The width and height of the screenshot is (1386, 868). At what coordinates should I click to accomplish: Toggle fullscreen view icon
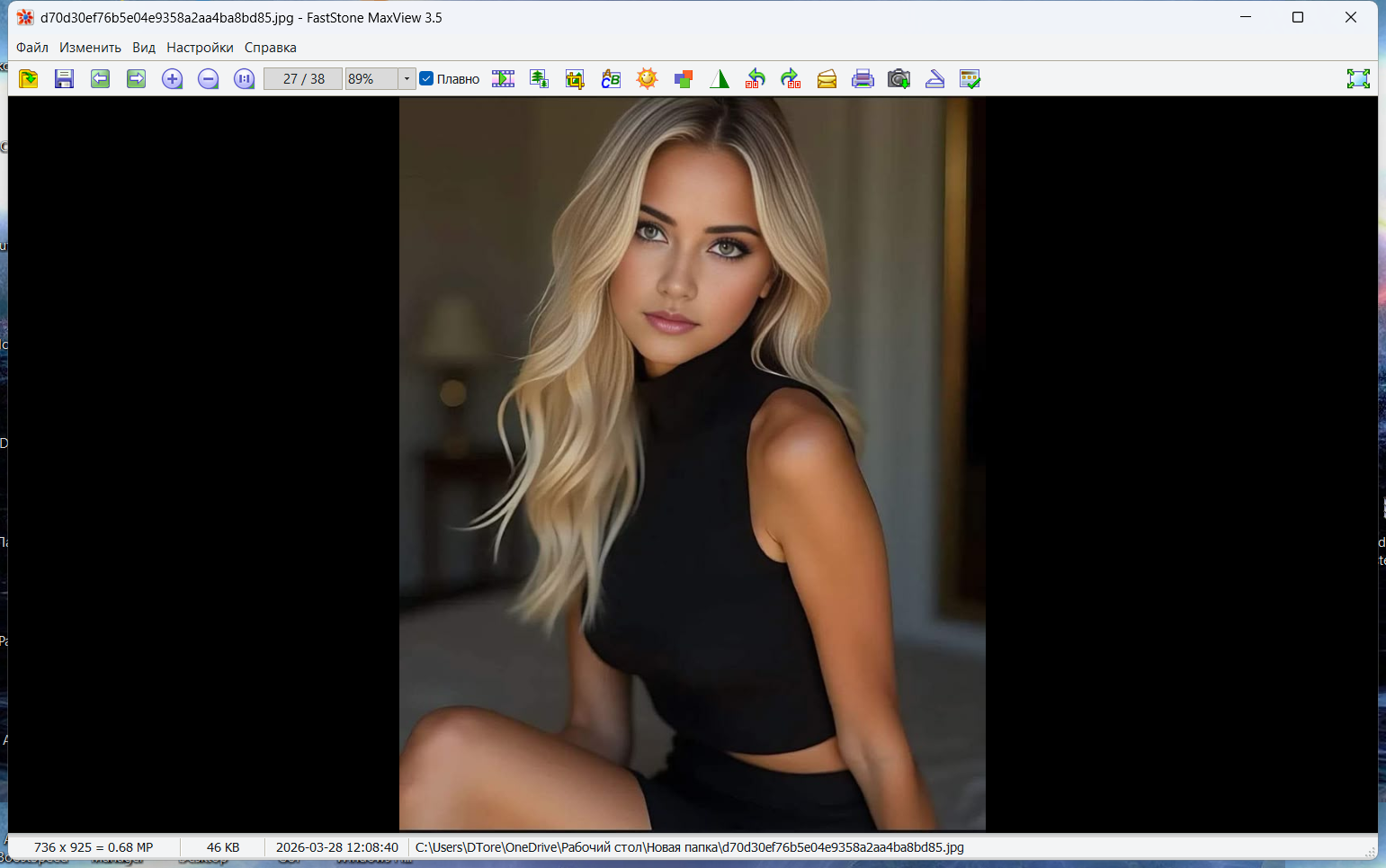pos(1358,79)
